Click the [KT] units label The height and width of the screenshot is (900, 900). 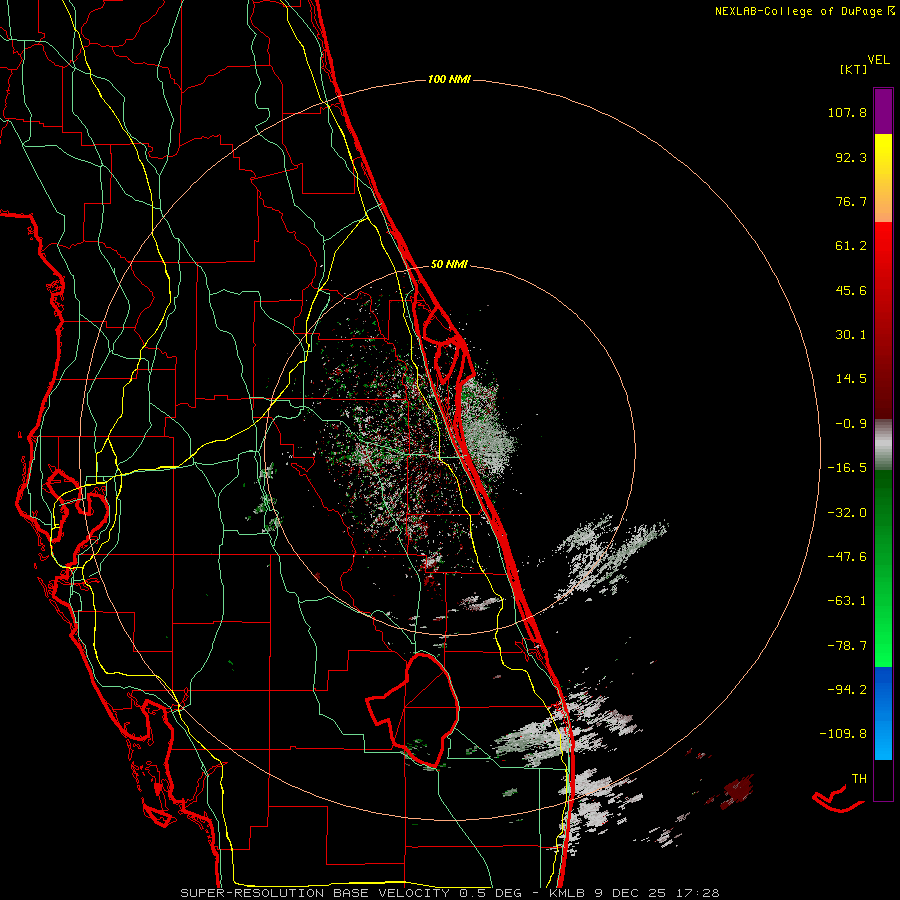(854, 69)
